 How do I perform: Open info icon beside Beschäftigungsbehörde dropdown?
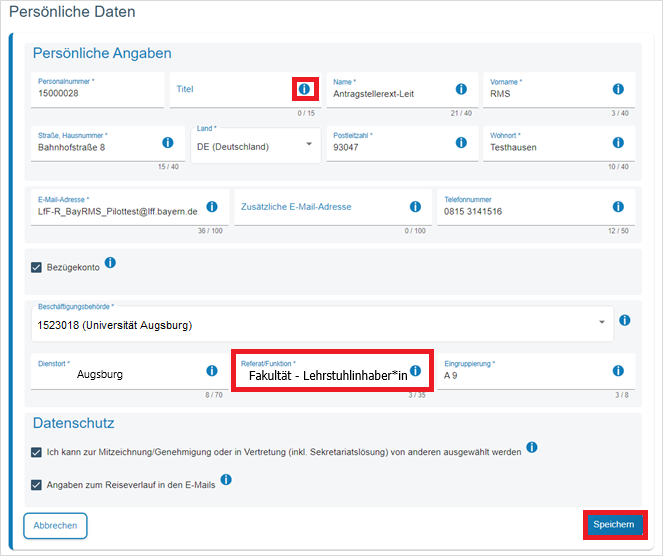[624, 321]
